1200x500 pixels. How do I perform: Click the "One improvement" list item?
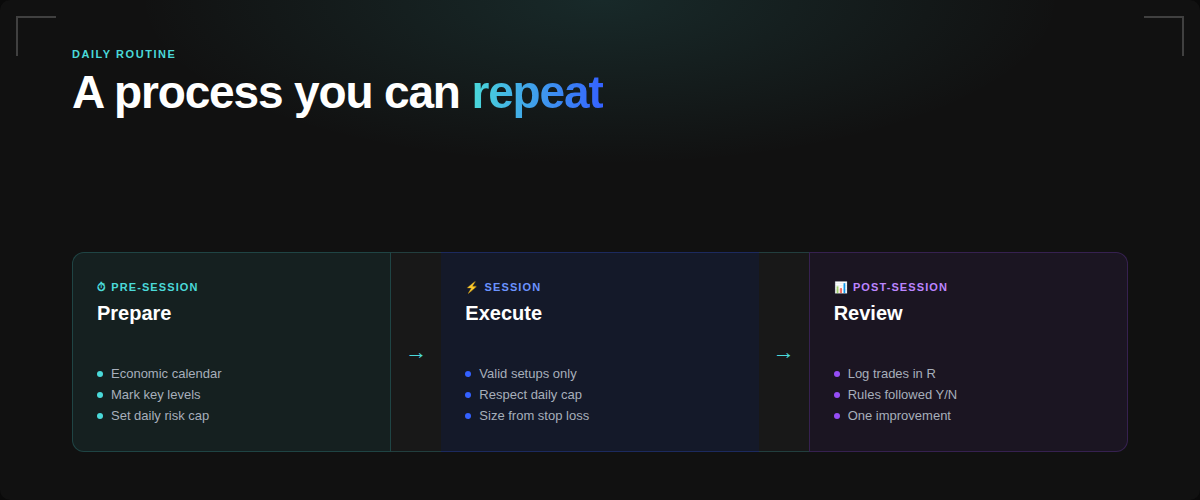(x=899, y=416)
